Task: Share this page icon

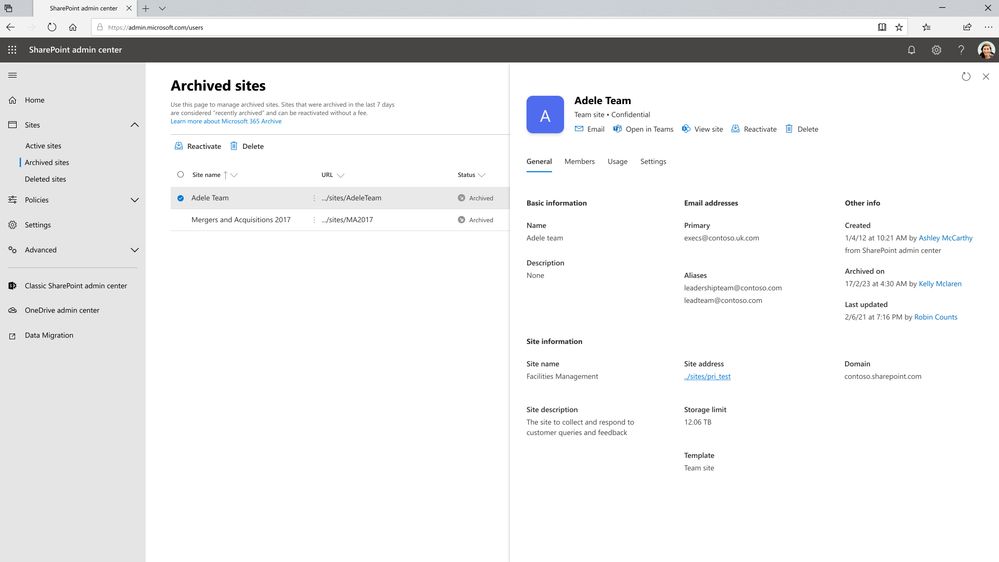Action: click(967, 27)
